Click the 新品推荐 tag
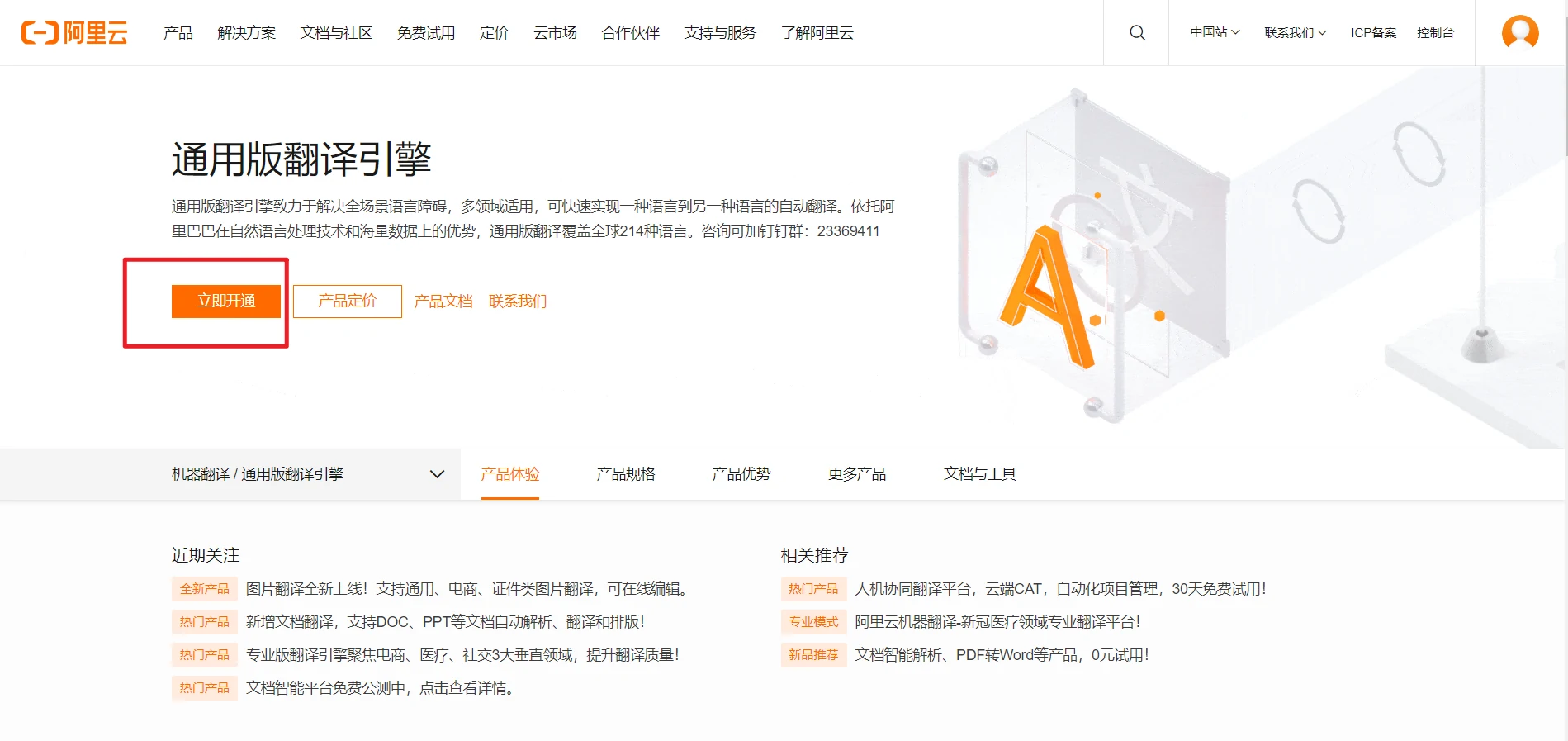This screenshot has height=741, width=1568. (813, 655)
